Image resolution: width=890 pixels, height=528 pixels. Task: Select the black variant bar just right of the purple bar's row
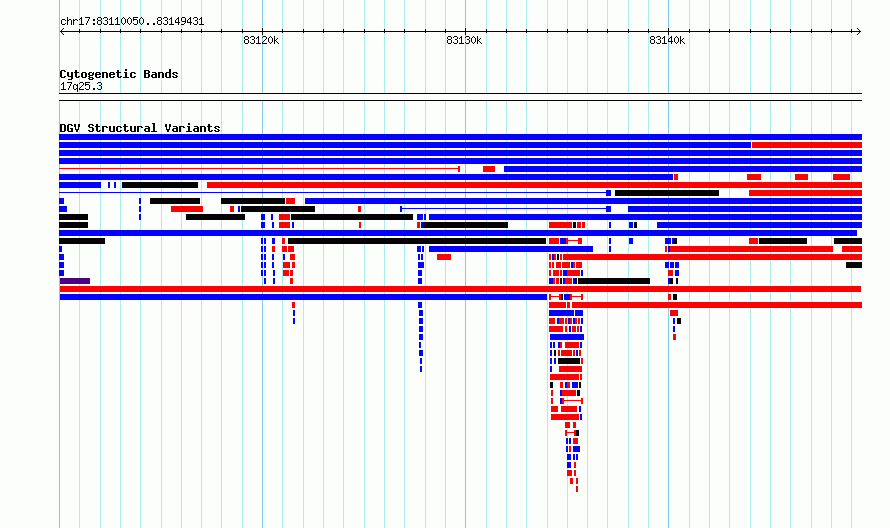(x=614, y=281)
